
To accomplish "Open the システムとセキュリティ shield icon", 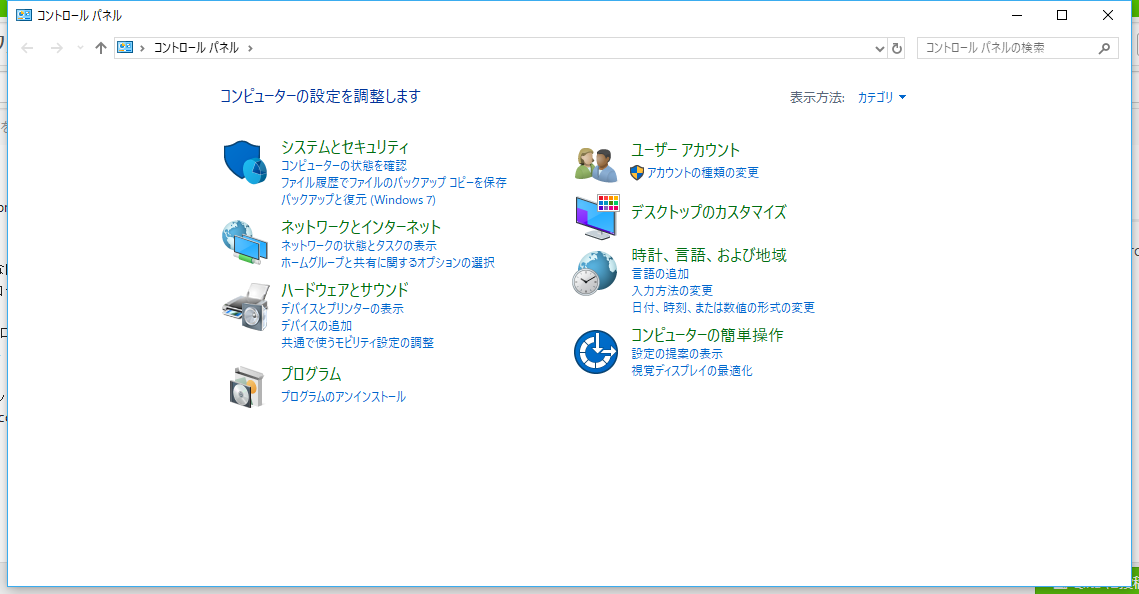I will click(245, 162).
